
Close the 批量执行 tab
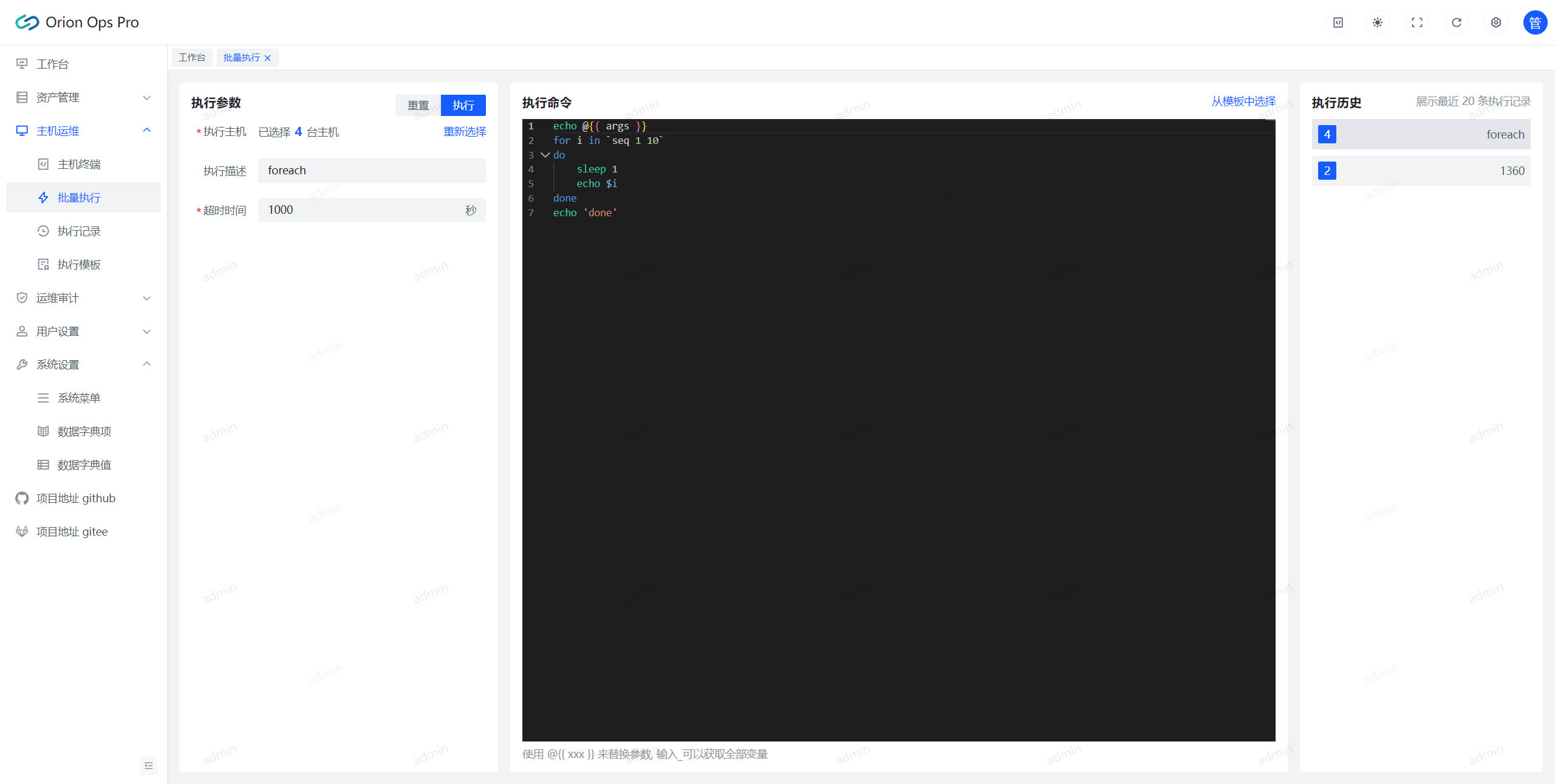pos(267,58)
